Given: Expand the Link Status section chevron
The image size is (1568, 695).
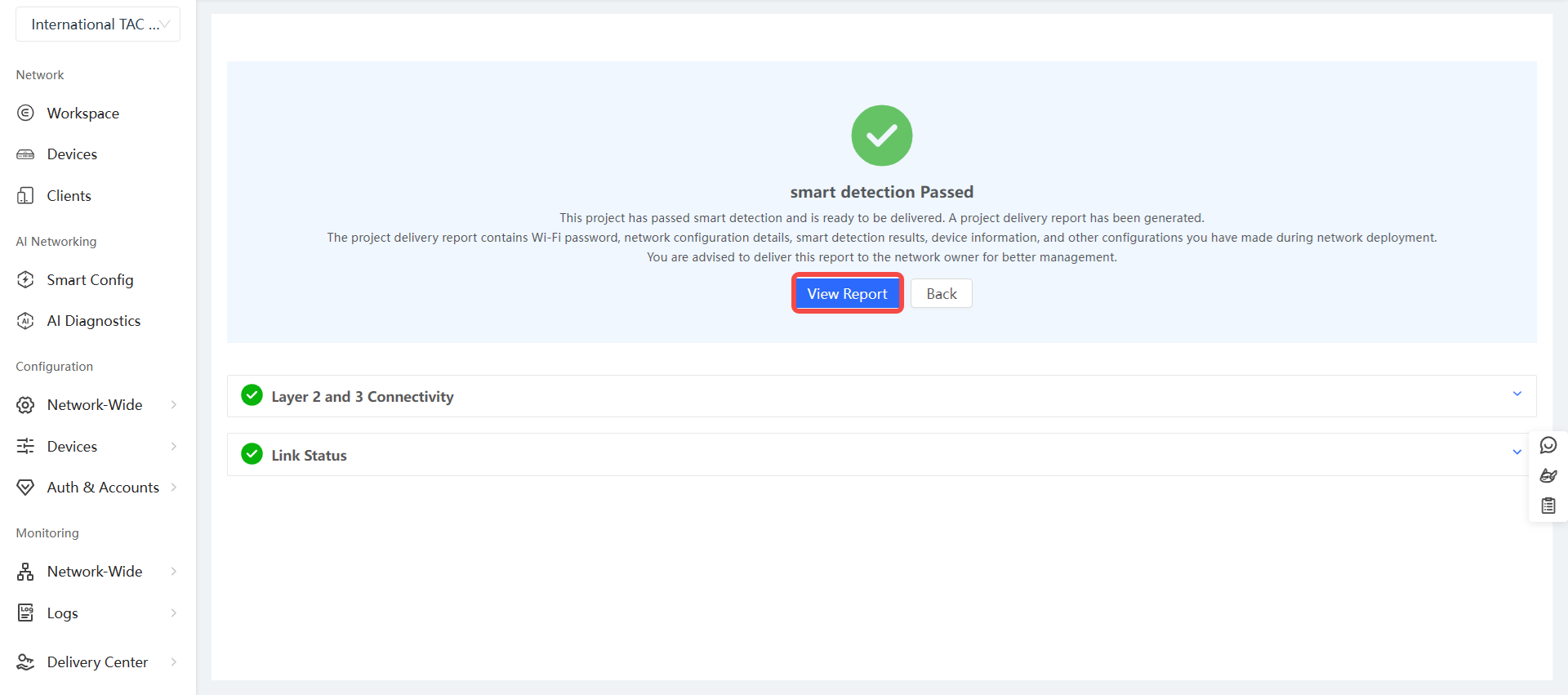Looking at the screenshot, I should [1517, 452].
